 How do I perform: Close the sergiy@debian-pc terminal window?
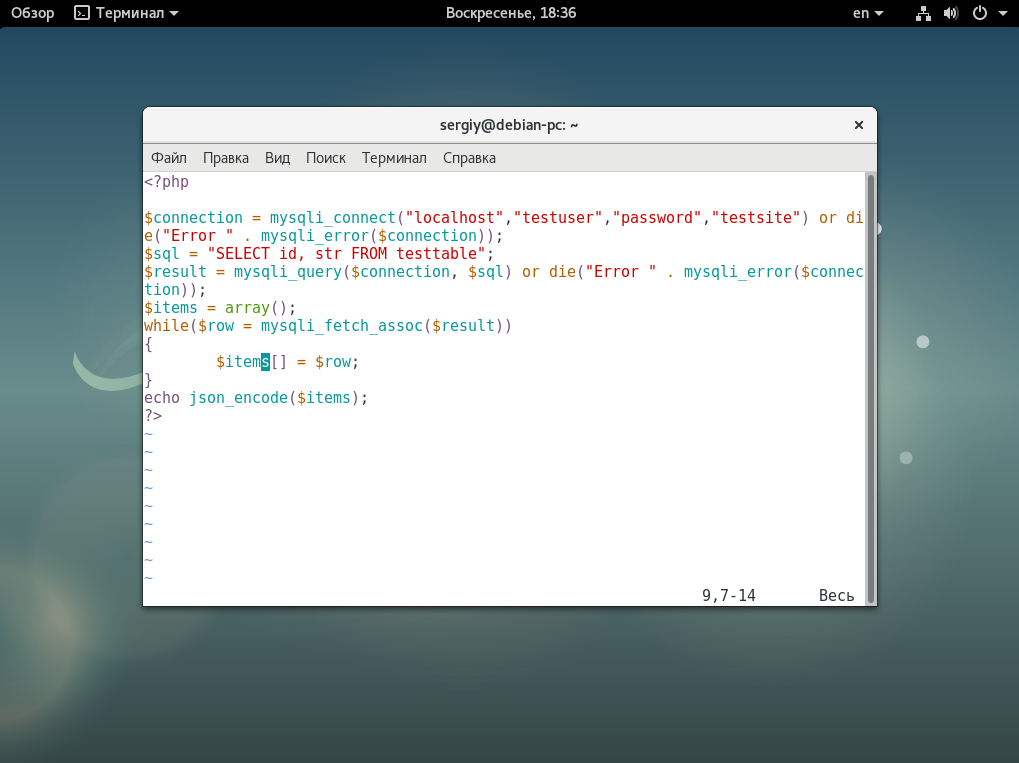(x=858, y=125)
